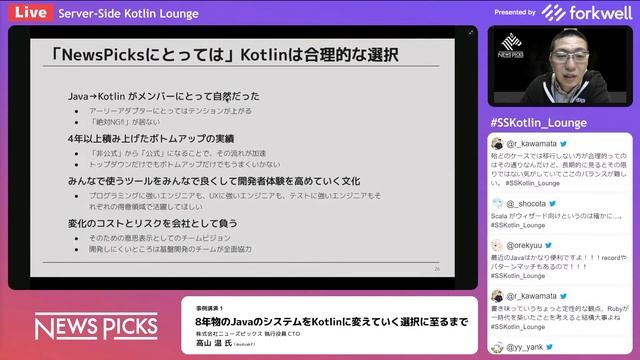Image resolution: width=640 pixels, height=360 pixels.
Task: Click the Server-Side Kotlin Lounge title
Action: pos(128,13)
